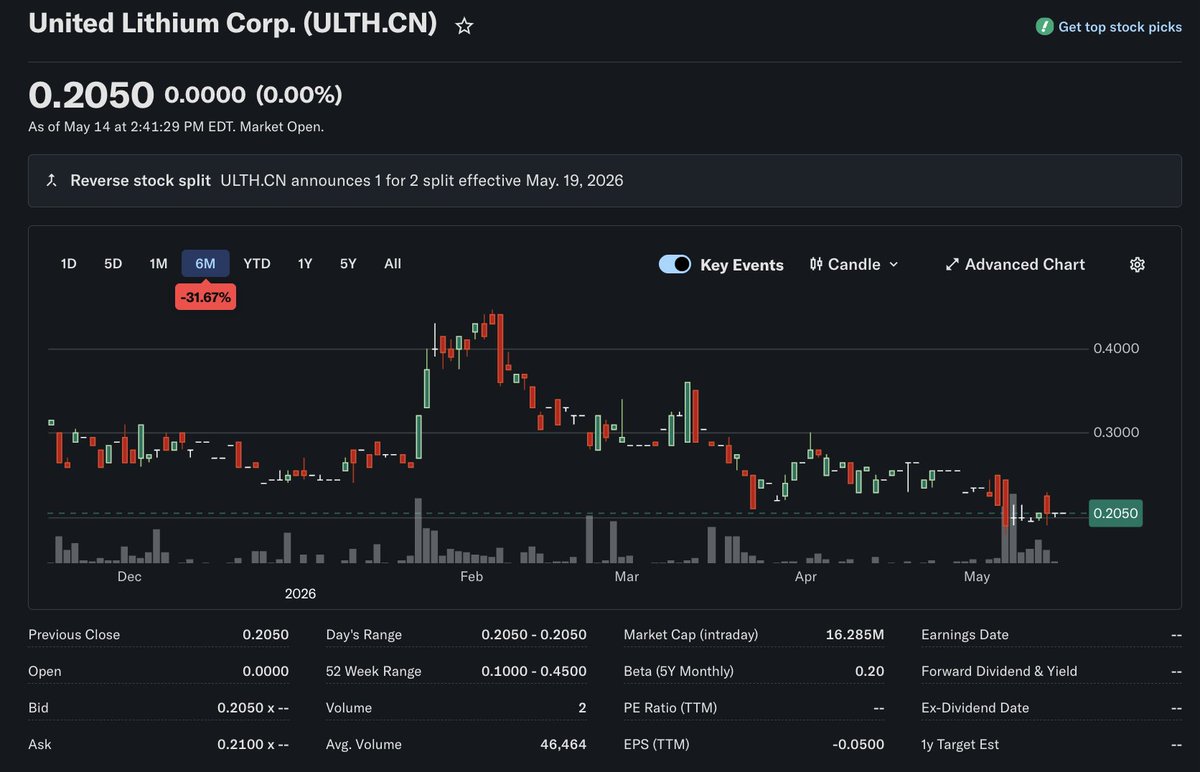Click the candlestick chart type icon

pyautogui.click(x=816, y=264)
